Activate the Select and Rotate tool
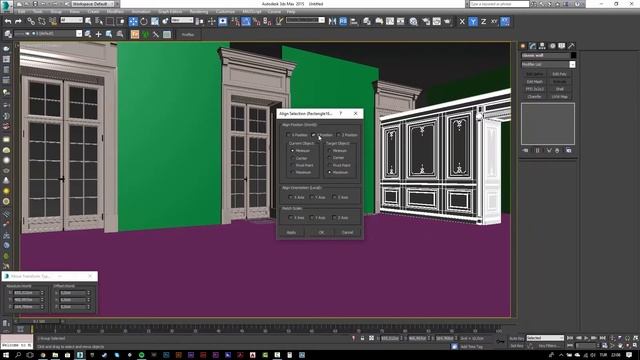Image resolution: width=640 pixels, height=360 pixels. click(x=144, y=21)
